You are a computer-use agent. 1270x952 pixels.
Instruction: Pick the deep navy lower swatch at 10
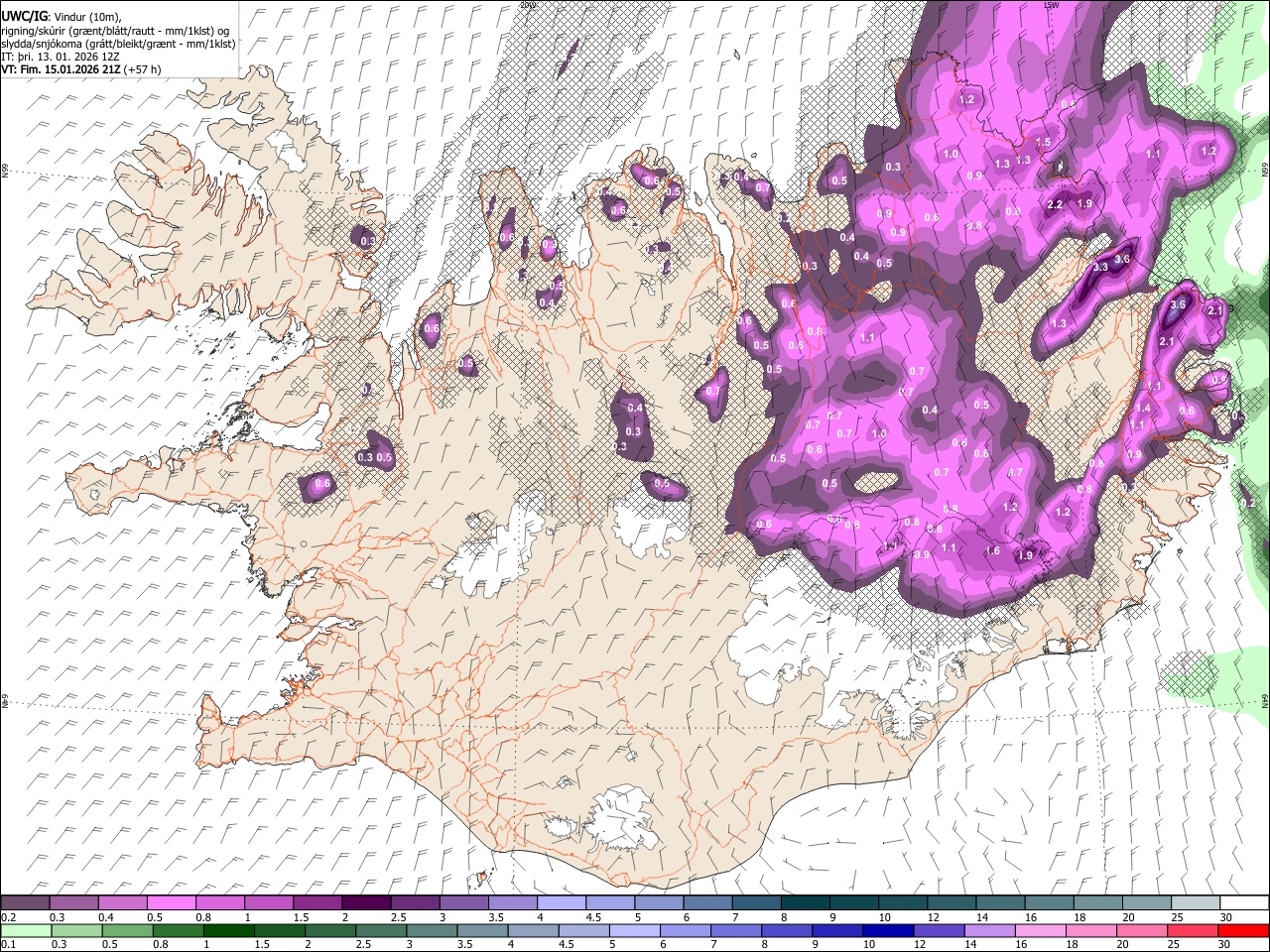(x=887, y=930)
